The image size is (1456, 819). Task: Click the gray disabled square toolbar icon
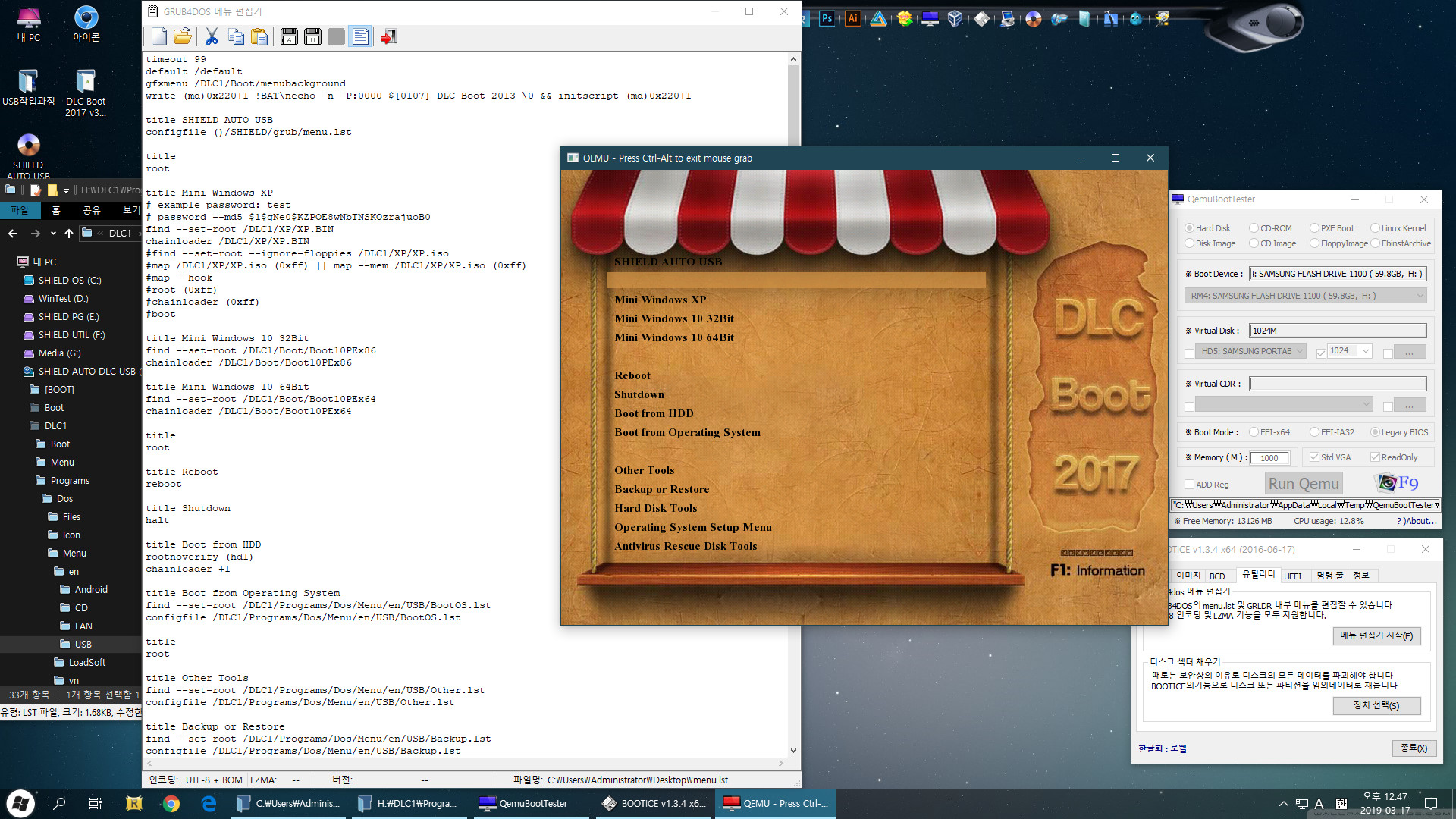point(337,36)
